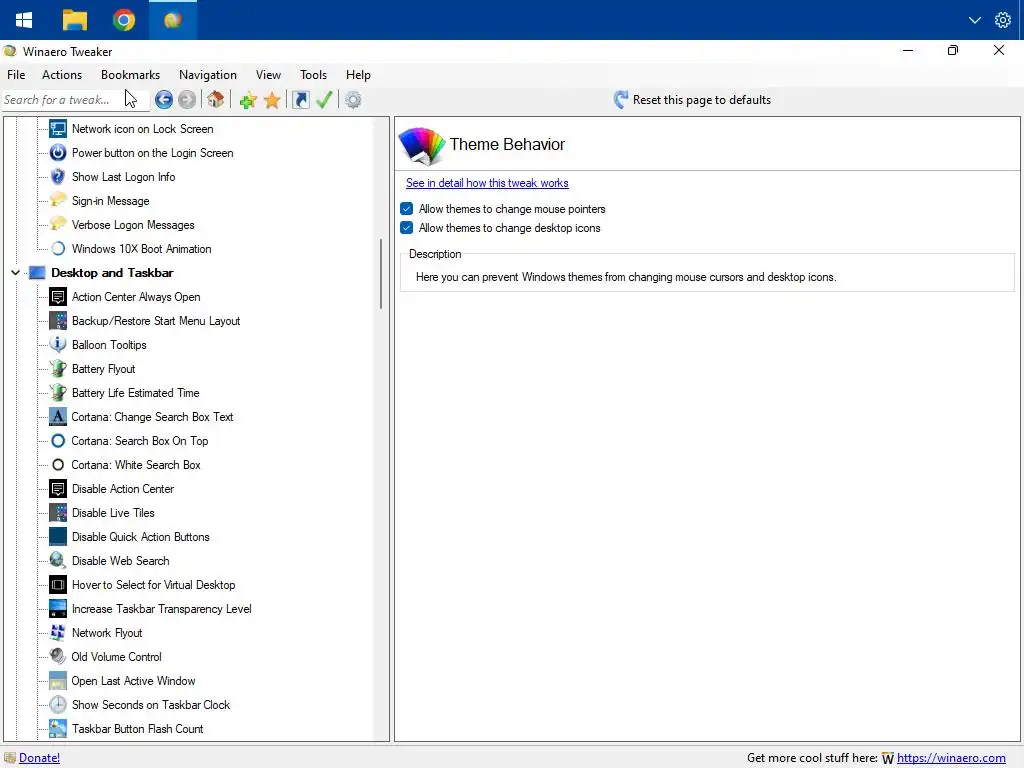1024x768 pixels.
Task: Select Sign-in Message in the tree
Action: click(x=110, y=201)
